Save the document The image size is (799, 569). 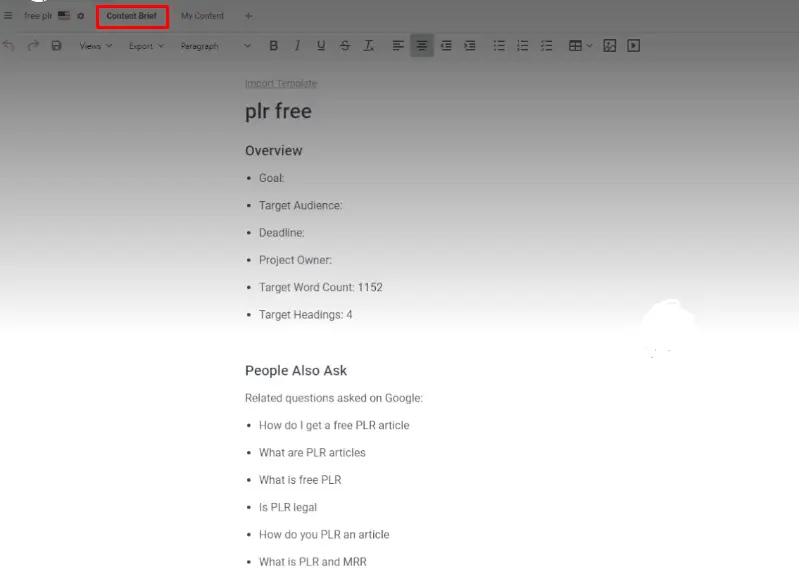click(x=56, y=45)
